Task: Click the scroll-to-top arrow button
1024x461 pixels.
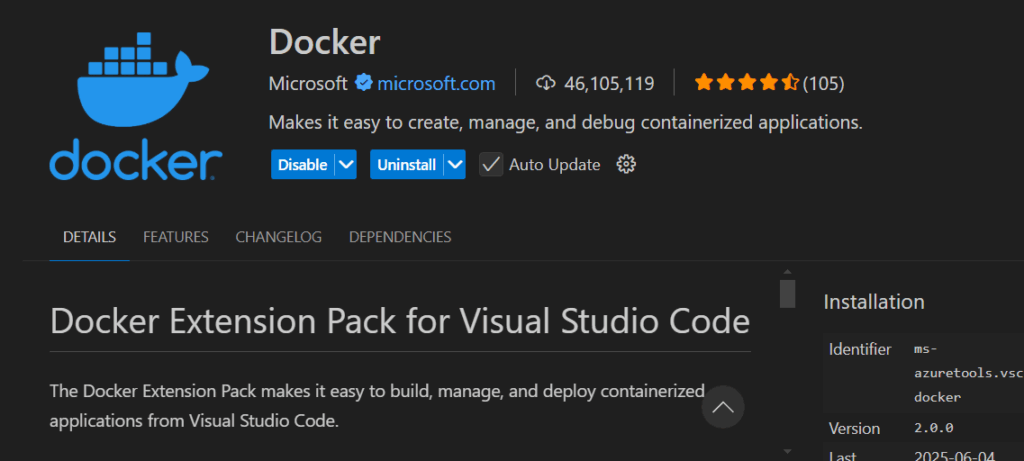Action: tap(723, 407)
